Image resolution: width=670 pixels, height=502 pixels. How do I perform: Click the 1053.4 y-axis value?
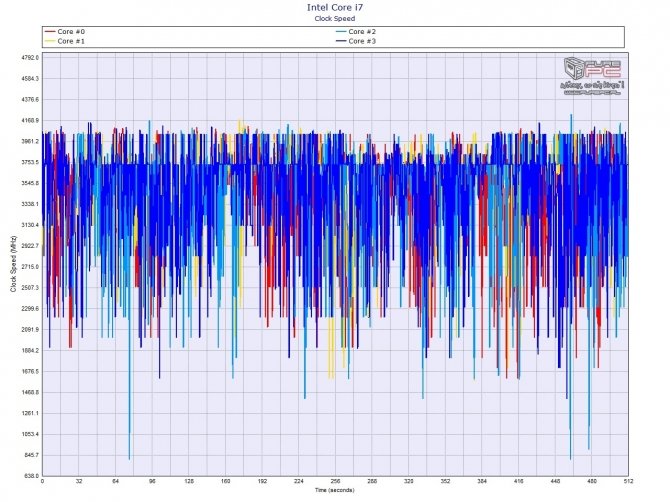[x=31, y=434]
